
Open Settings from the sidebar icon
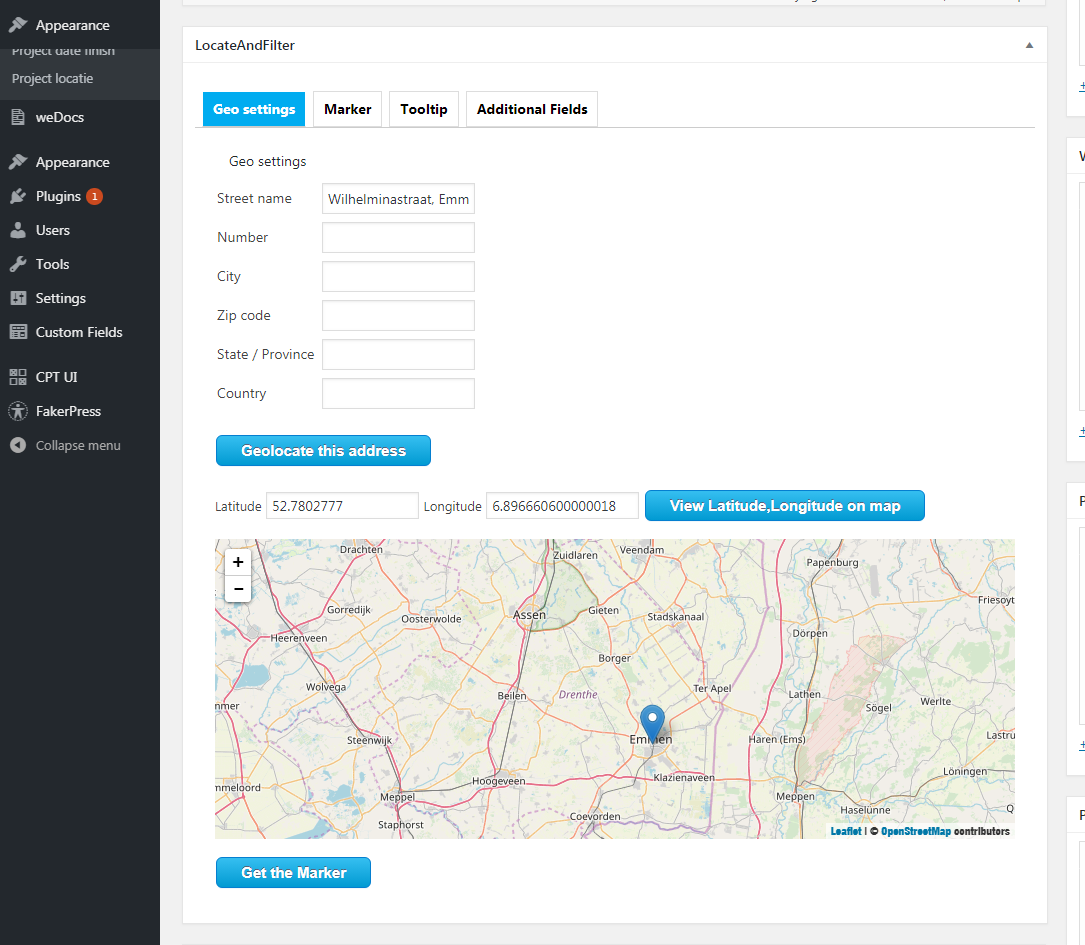click(18, 298)
